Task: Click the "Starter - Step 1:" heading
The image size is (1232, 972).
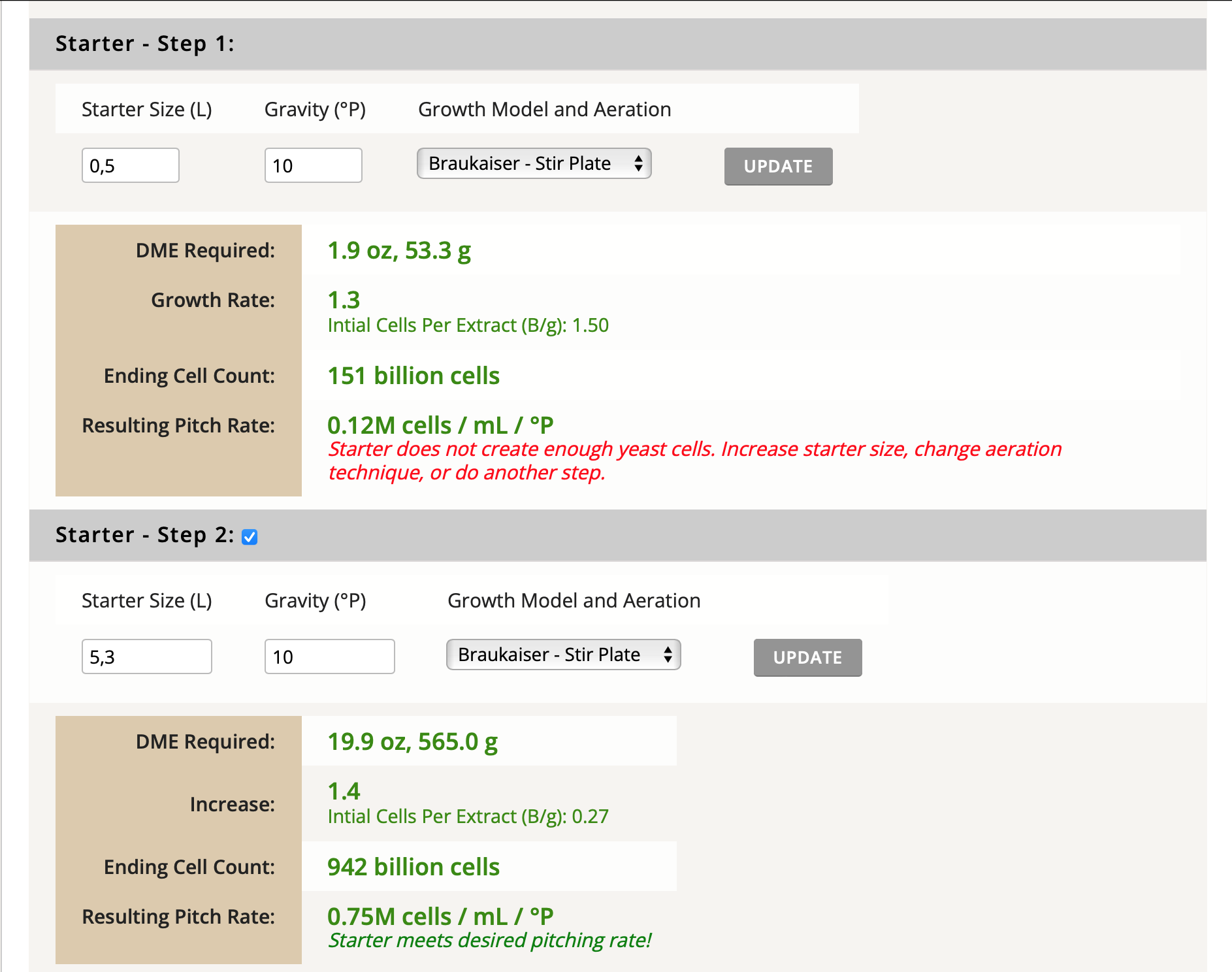Action: tap(144, 44)
